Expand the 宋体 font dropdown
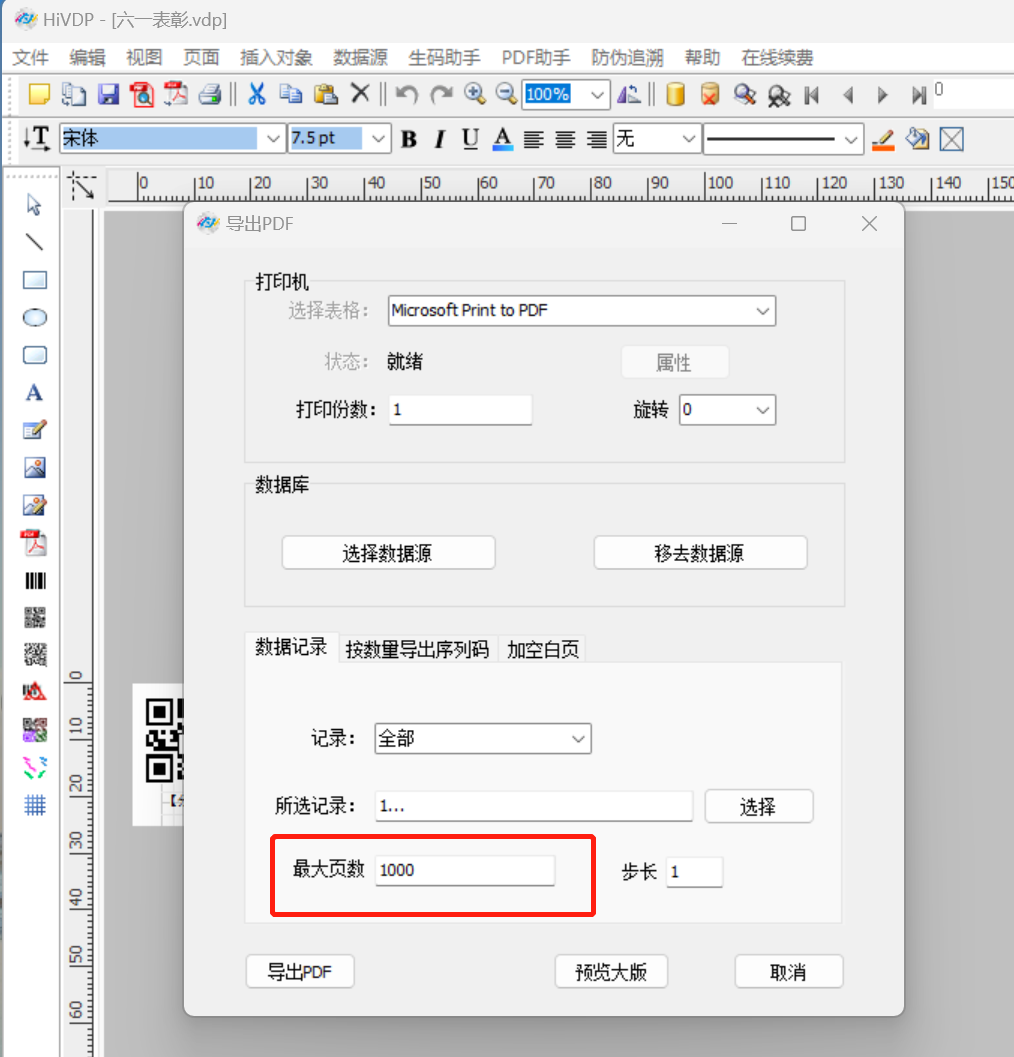 (272, 139)
